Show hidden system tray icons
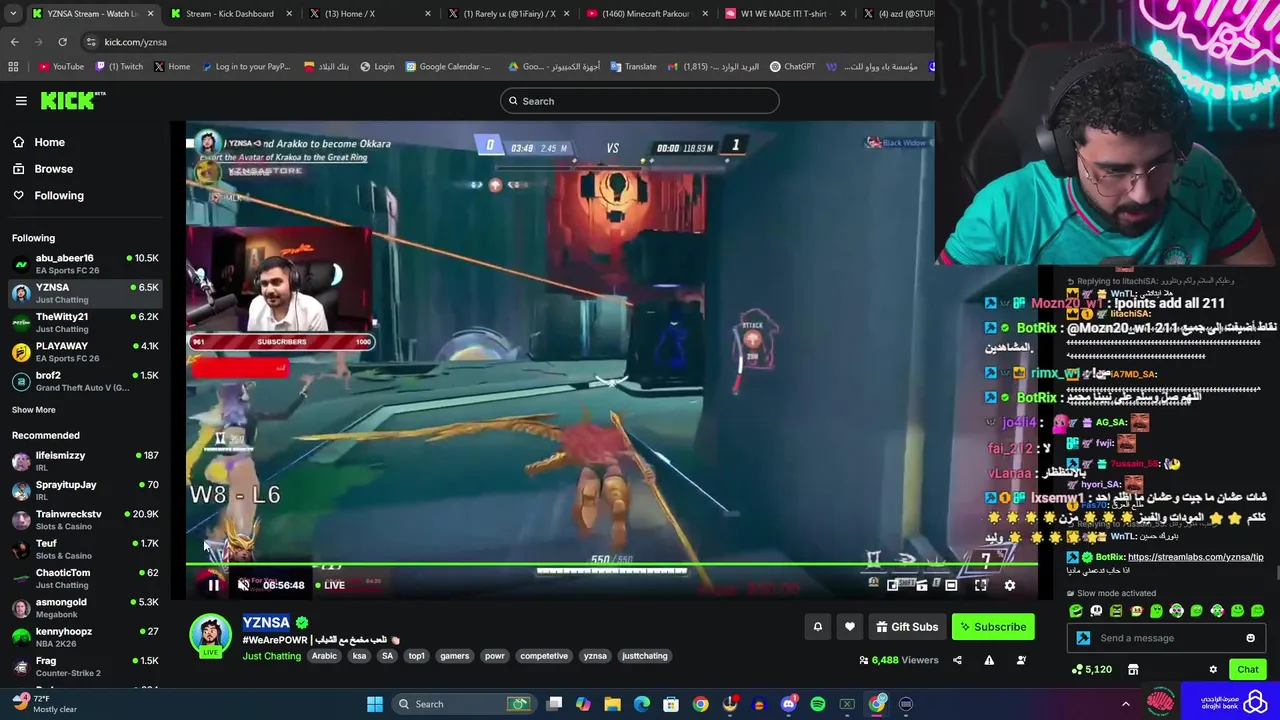 1125,704
